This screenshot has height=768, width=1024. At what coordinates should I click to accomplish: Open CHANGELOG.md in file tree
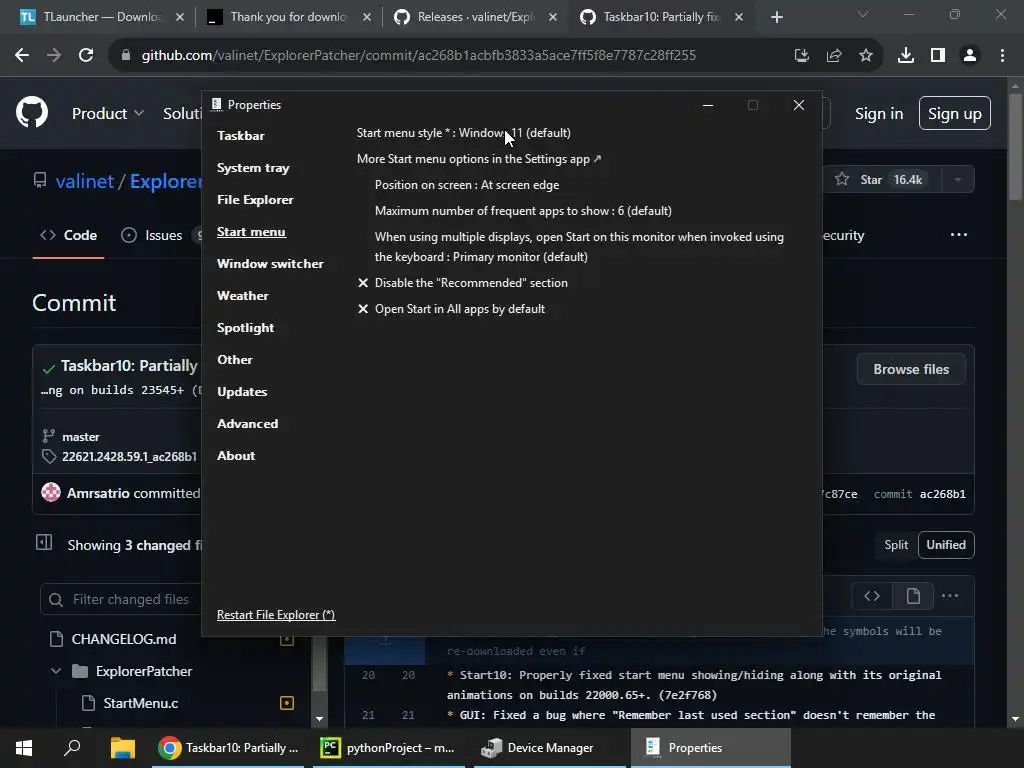coord(123,639)
